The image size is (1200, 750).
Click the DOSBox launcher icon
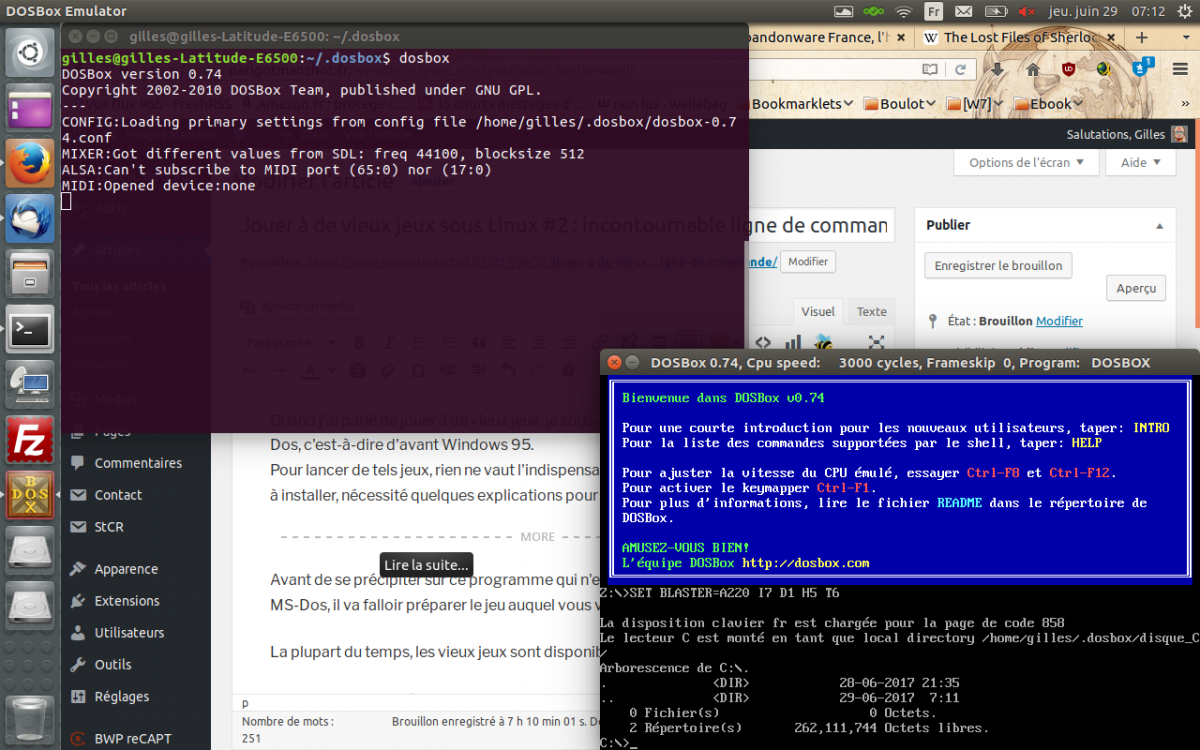click(30, 494)
